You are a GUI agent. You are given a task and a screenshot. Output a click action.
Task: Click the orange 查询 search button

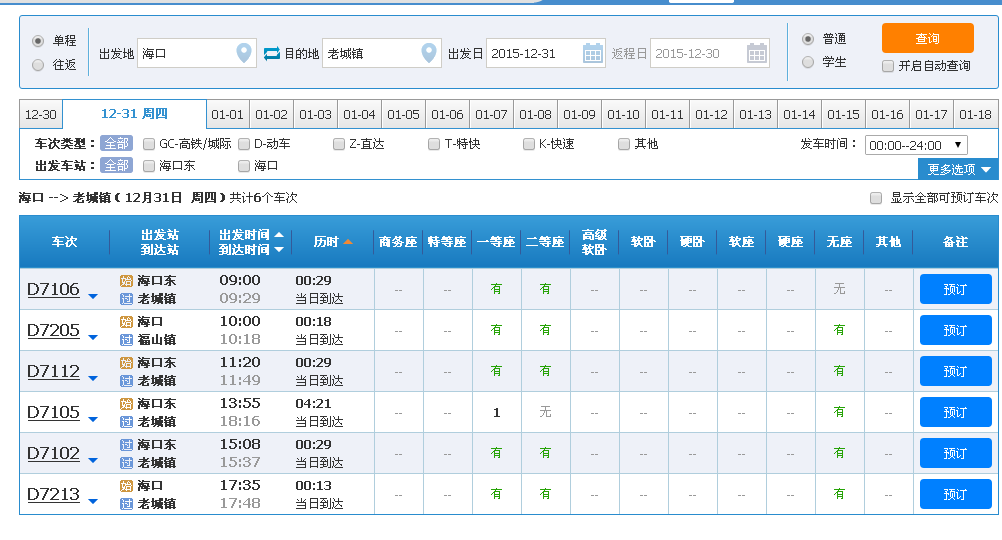927,38
